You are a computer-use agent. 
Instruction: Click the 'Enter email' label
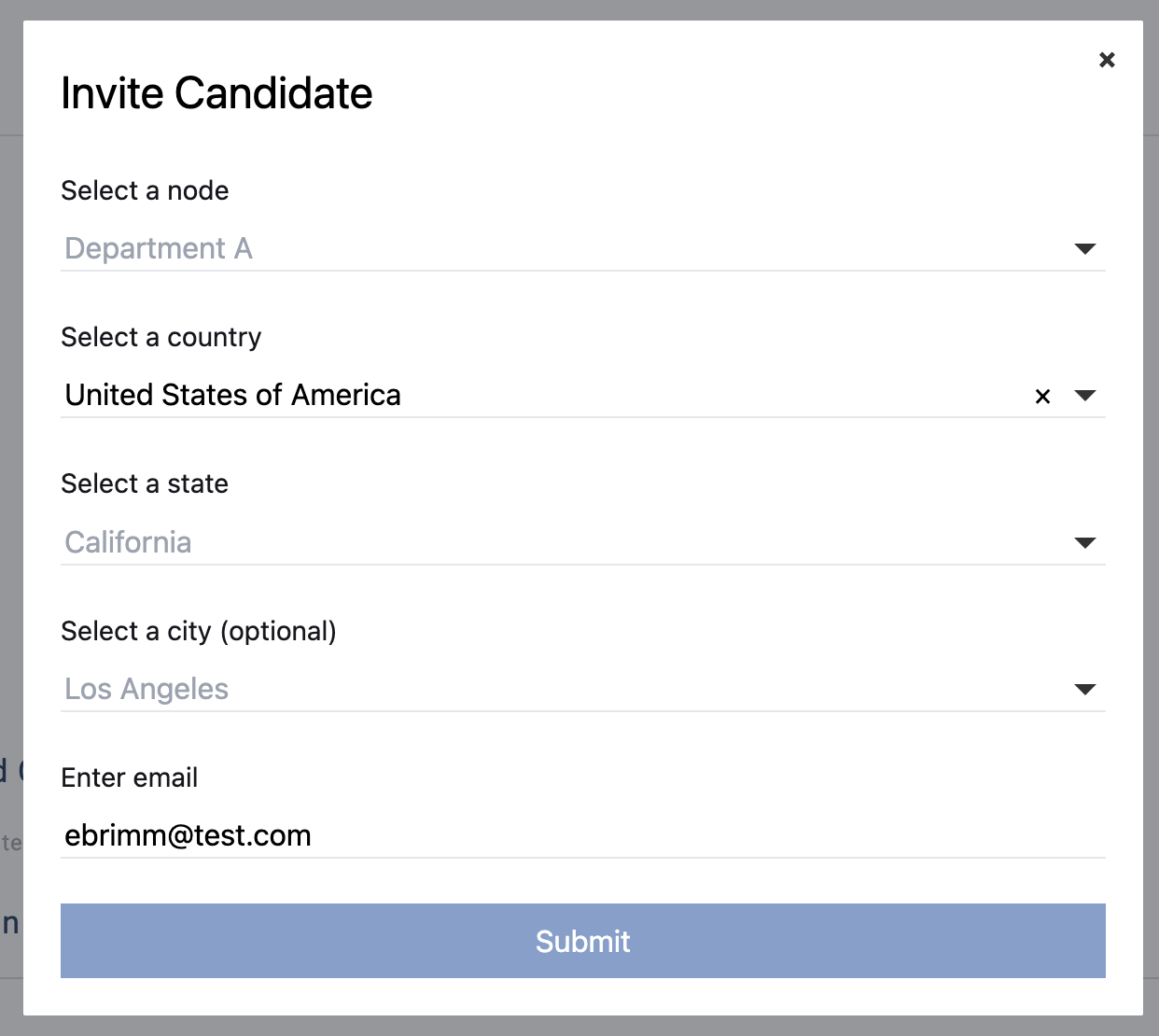click(x=130, y=777)
